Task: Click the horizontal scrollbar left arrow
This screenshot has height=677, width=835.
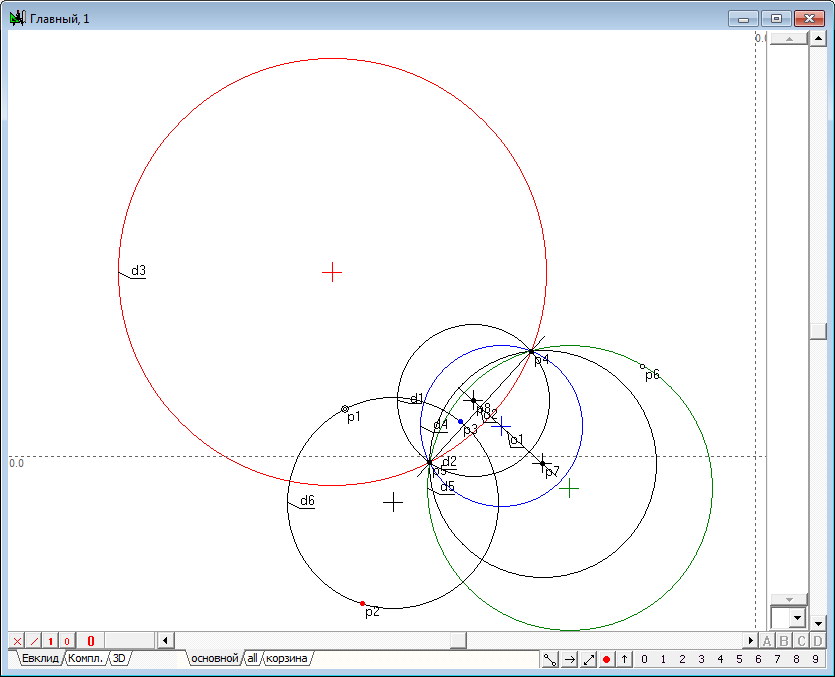Action: pyautogui.click(x=165, y=640)
